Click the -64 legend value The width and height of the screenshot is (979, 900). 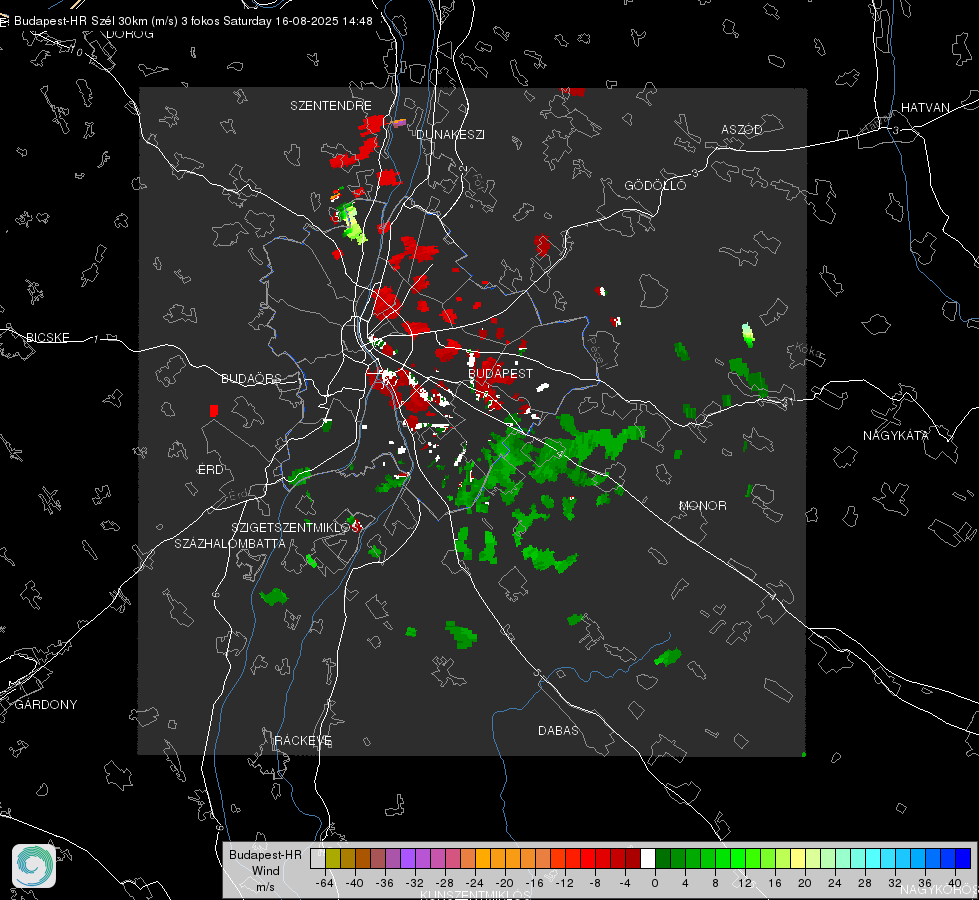(324, 883)
